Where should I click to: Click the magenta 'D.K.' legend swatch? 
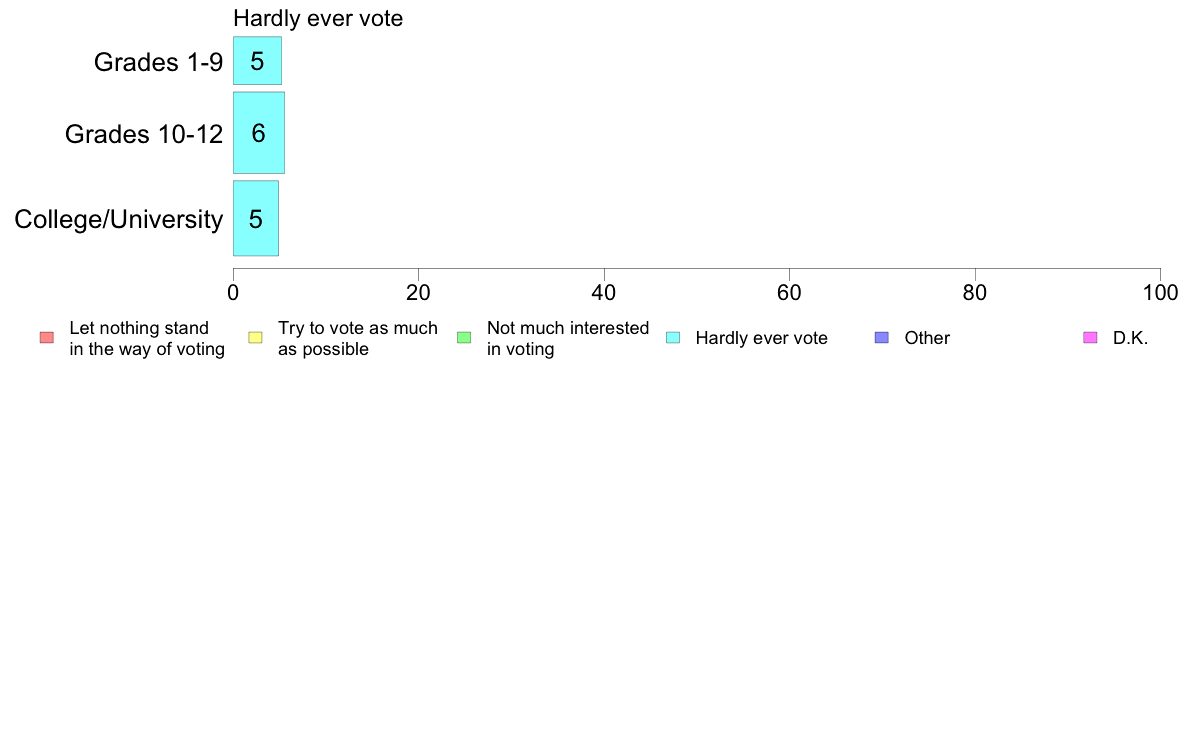(1090, 338)
